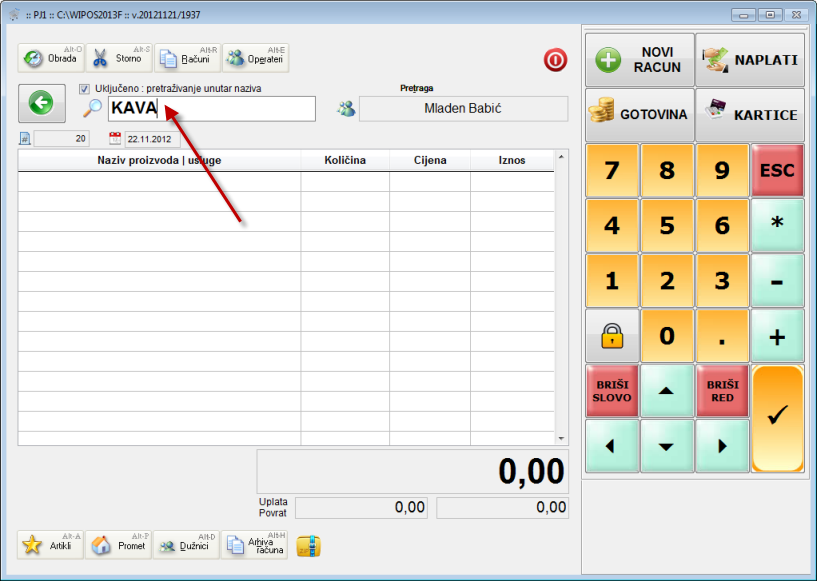The height and width of the screenshot is (581, 817).
Task: Click the operator users icon beside Mladen Babić
Action: tap(346, 109)
